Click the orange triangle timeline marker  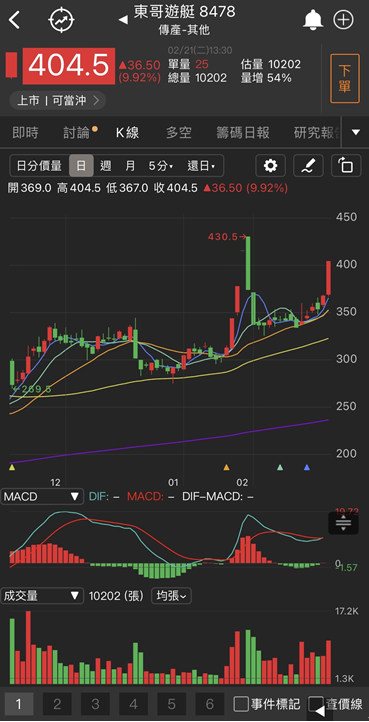[226, 467]
